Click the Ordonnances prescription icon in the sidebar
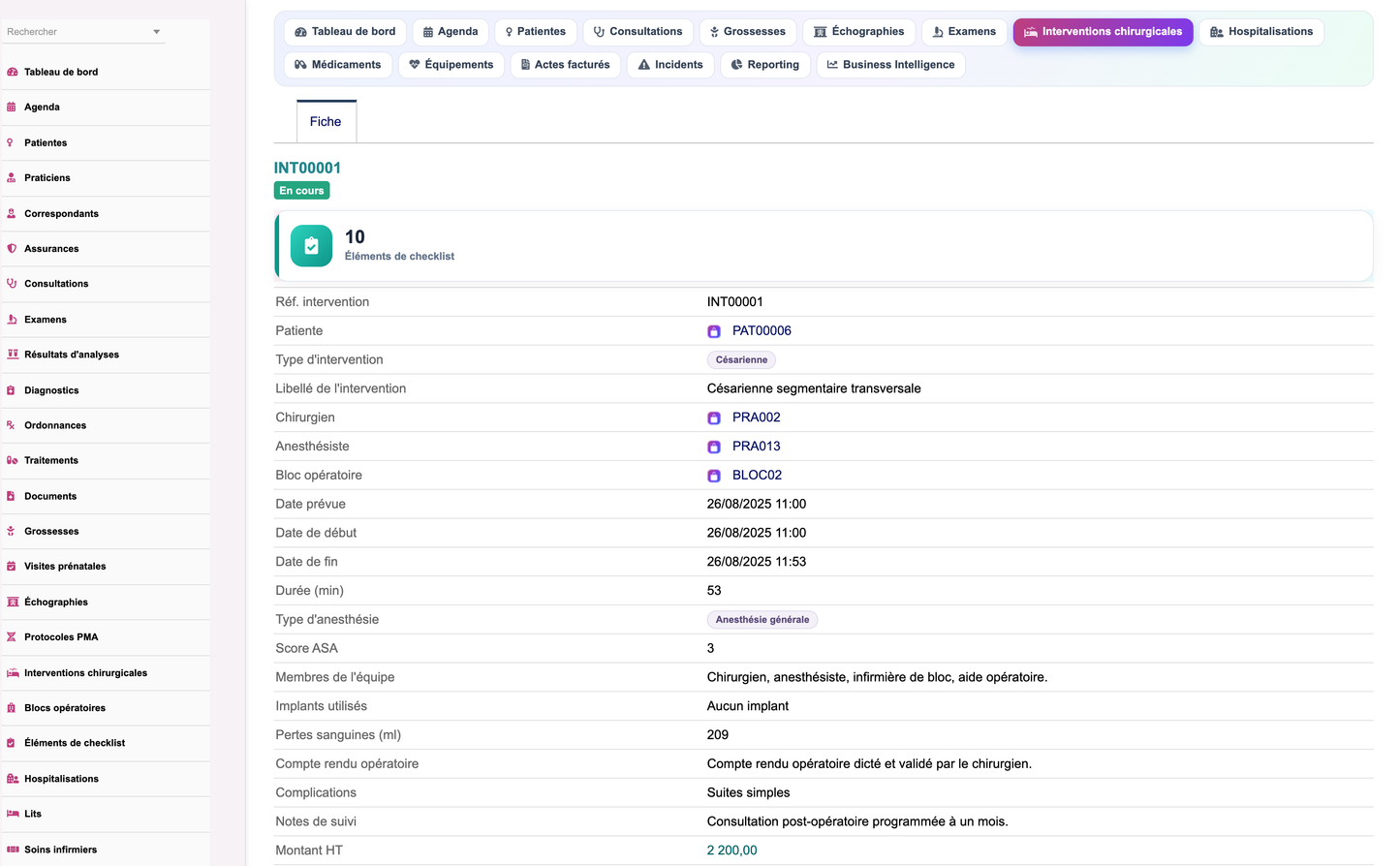This screenshot has width=1400, height=866. coord(12,425)
